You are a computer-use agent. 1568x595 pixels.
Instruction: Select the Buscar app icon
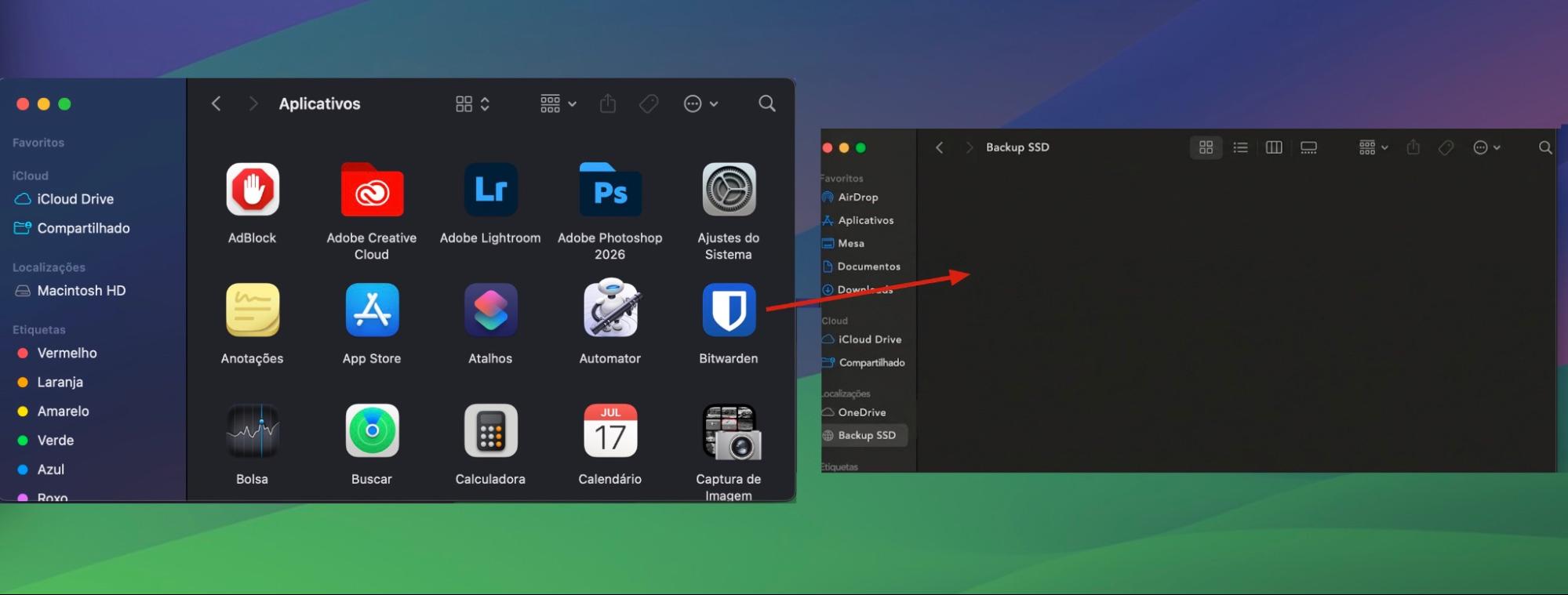(372, 430)
